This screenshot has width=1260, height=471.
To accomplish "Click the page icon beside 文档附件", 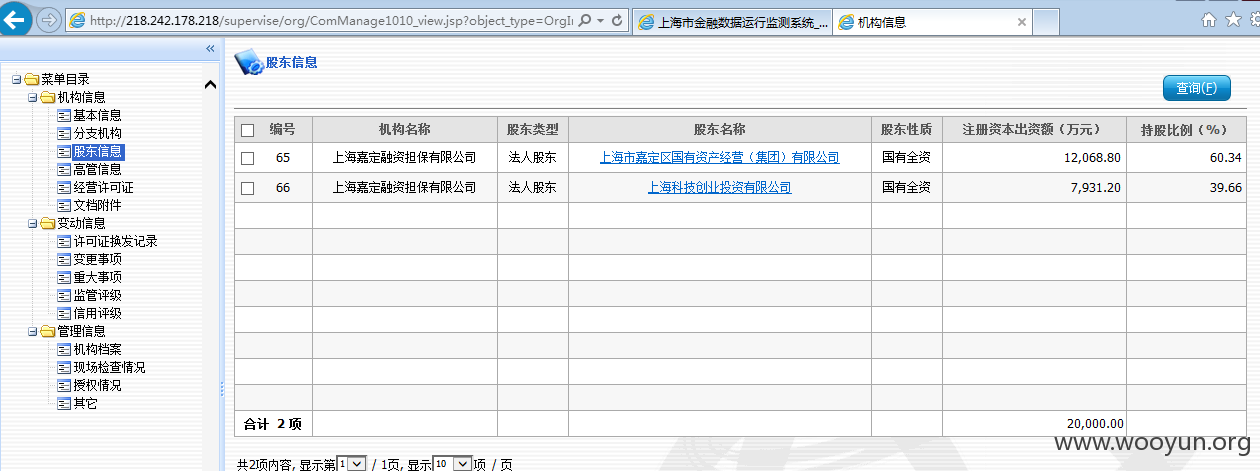I will pos(64,205).
